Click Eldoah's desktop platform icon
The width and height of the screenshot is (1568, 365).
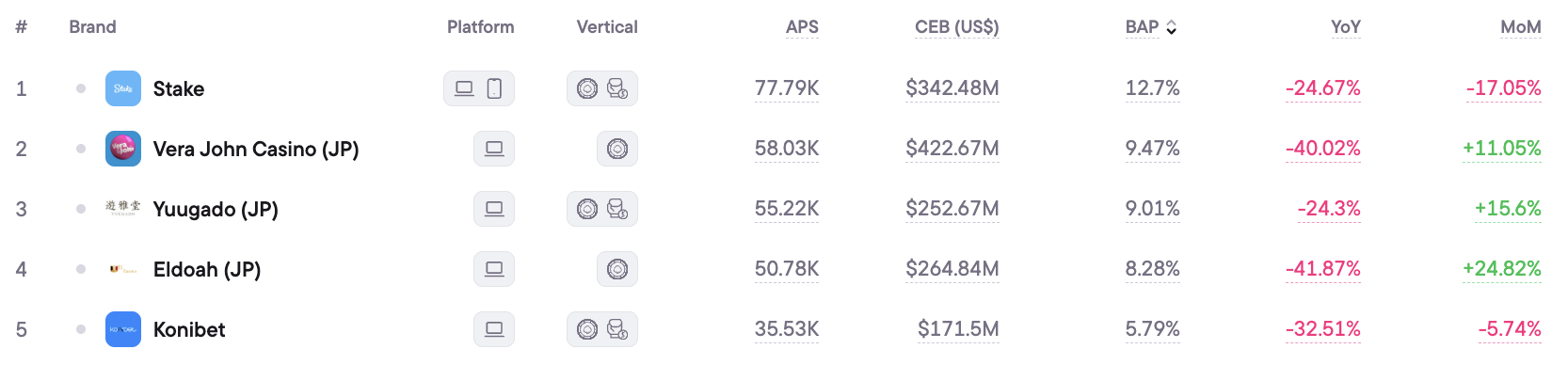(x=494, y=269)
